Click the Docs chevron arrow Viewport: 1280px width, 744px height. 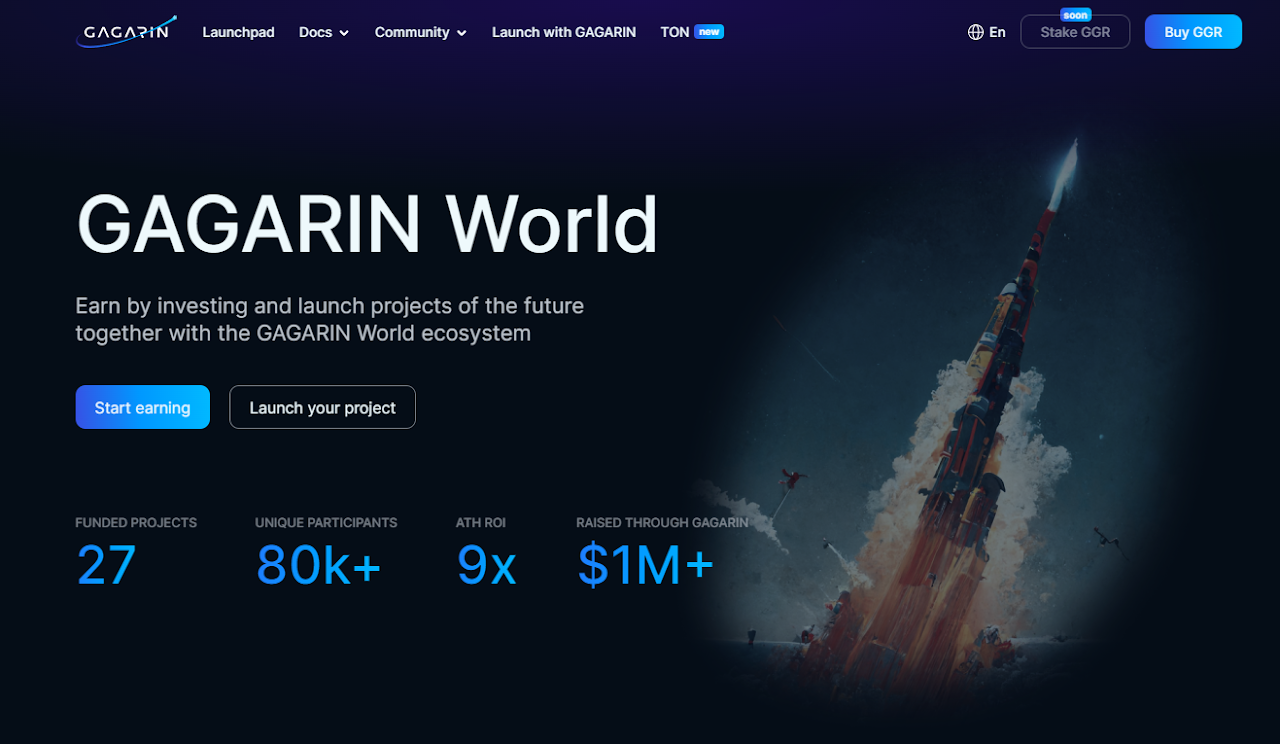[x=344, y=33]
